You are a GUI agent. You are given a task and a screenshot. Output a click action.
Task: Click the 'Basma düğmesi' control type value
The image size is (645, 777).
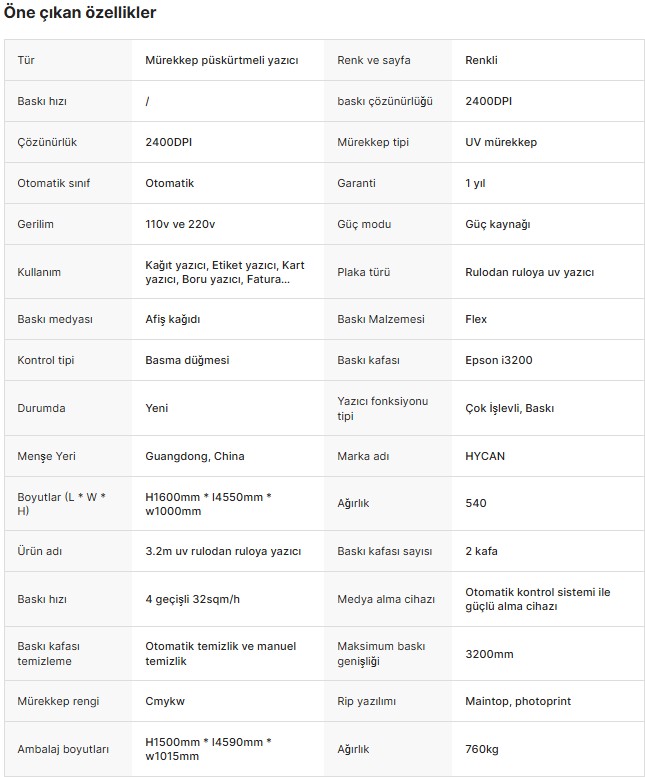[187, 360]
